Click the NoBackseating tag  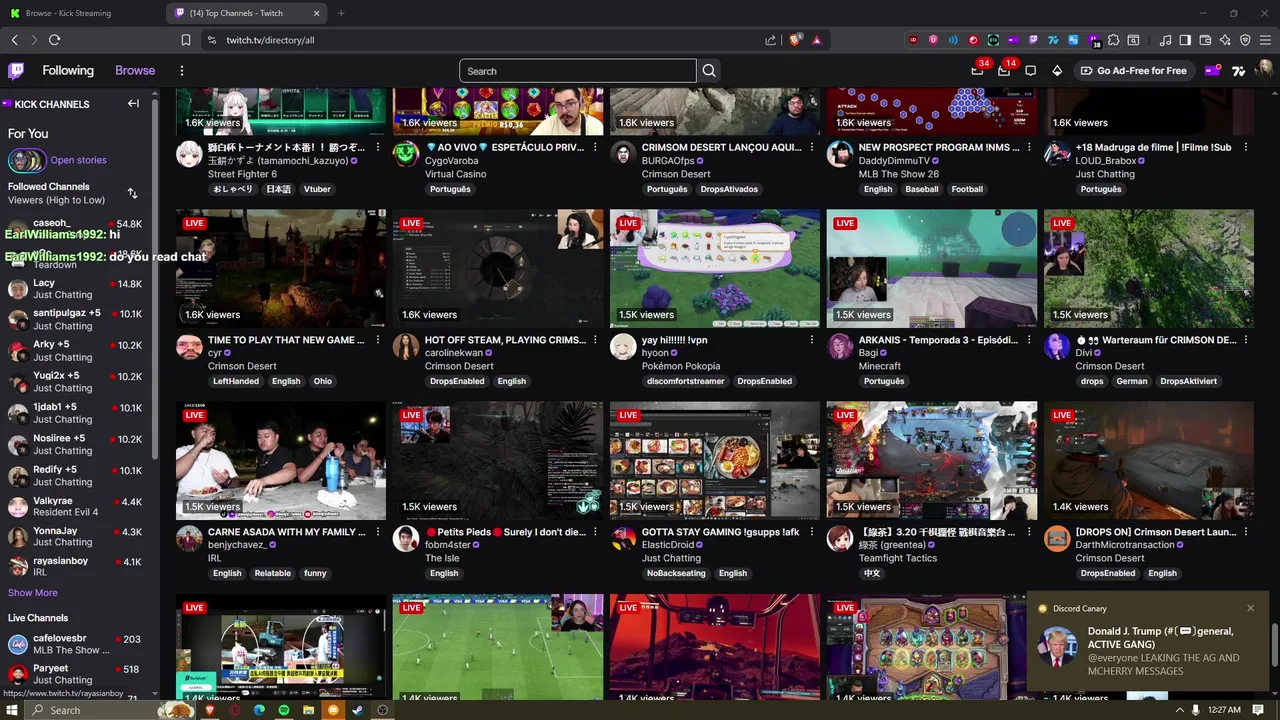[676, 573]
